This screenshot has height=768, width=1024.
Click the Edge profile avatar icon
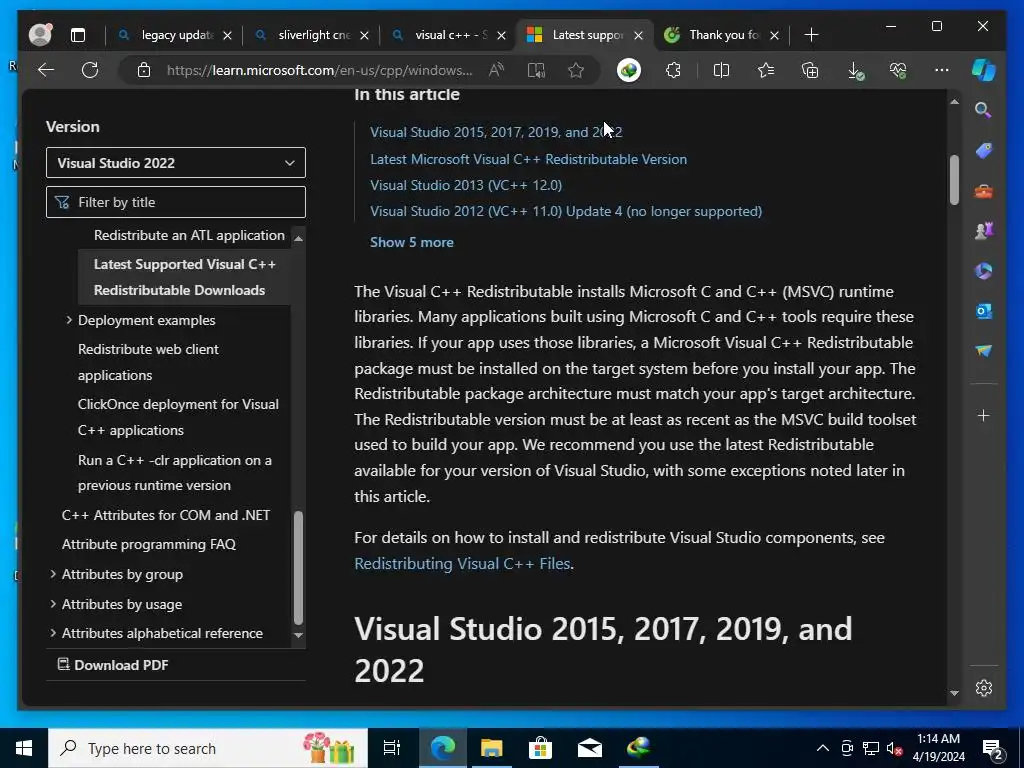tap(40, 35)
